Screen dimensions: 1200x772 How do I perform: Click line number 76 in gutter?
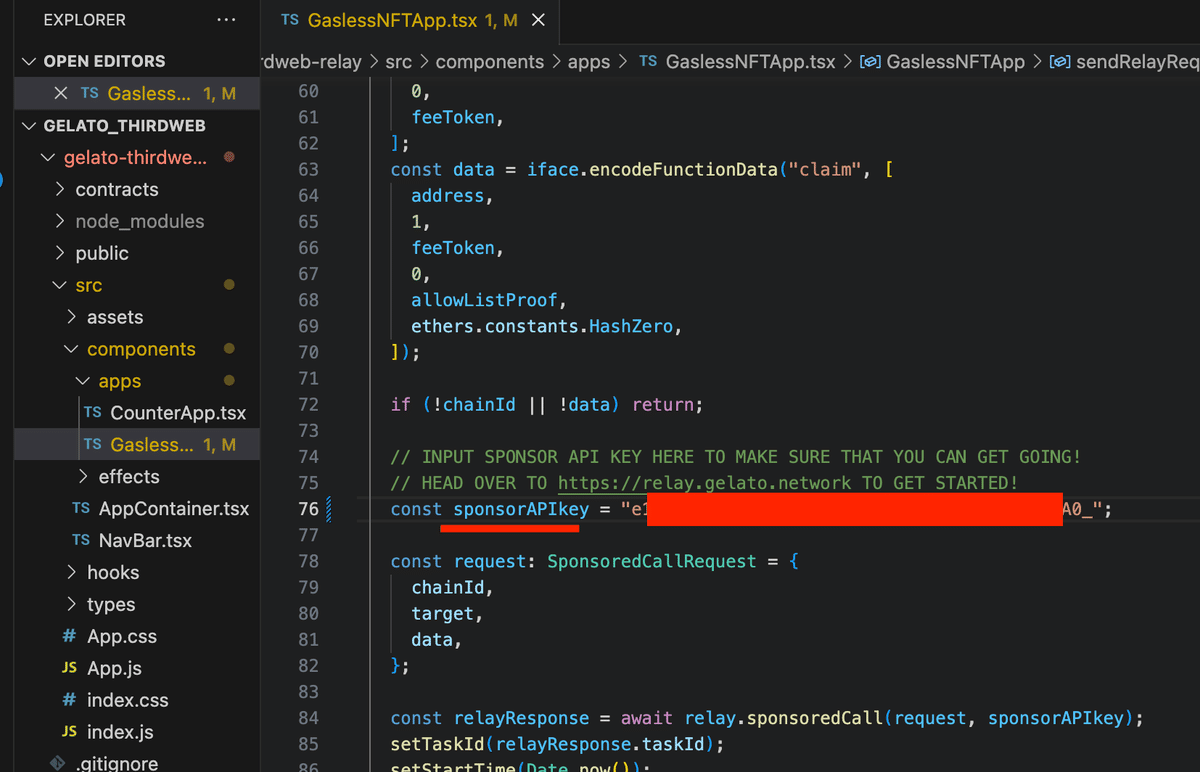pyautogui.click(x=308, y=509)
